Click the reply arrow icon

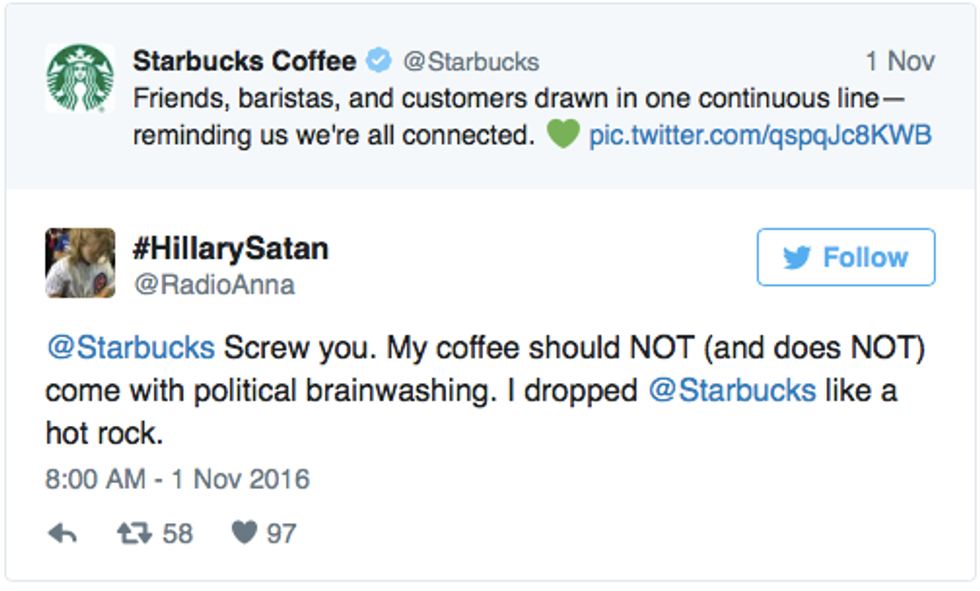pos(62,533)
